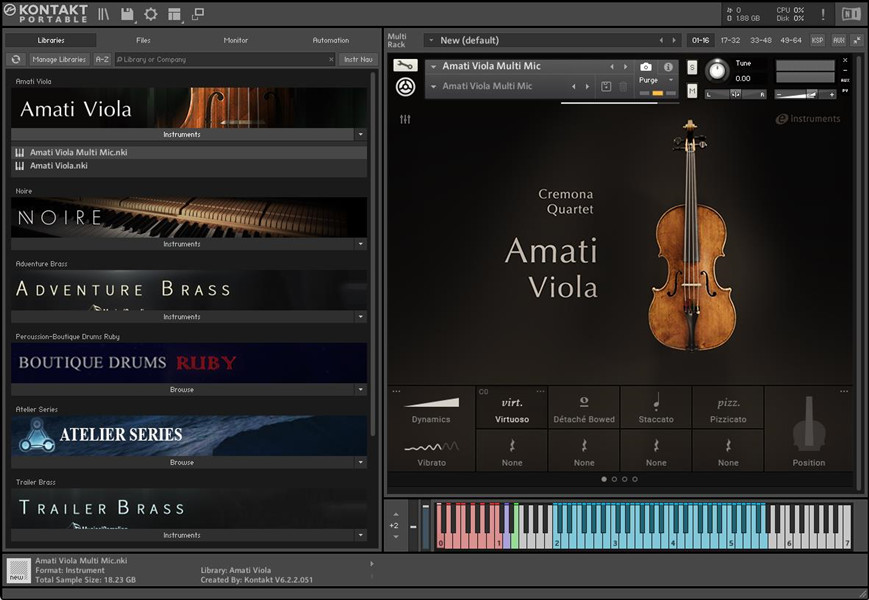Open Kontakt options gear icon
Screen dimensions: 869x600
(151, 14)
